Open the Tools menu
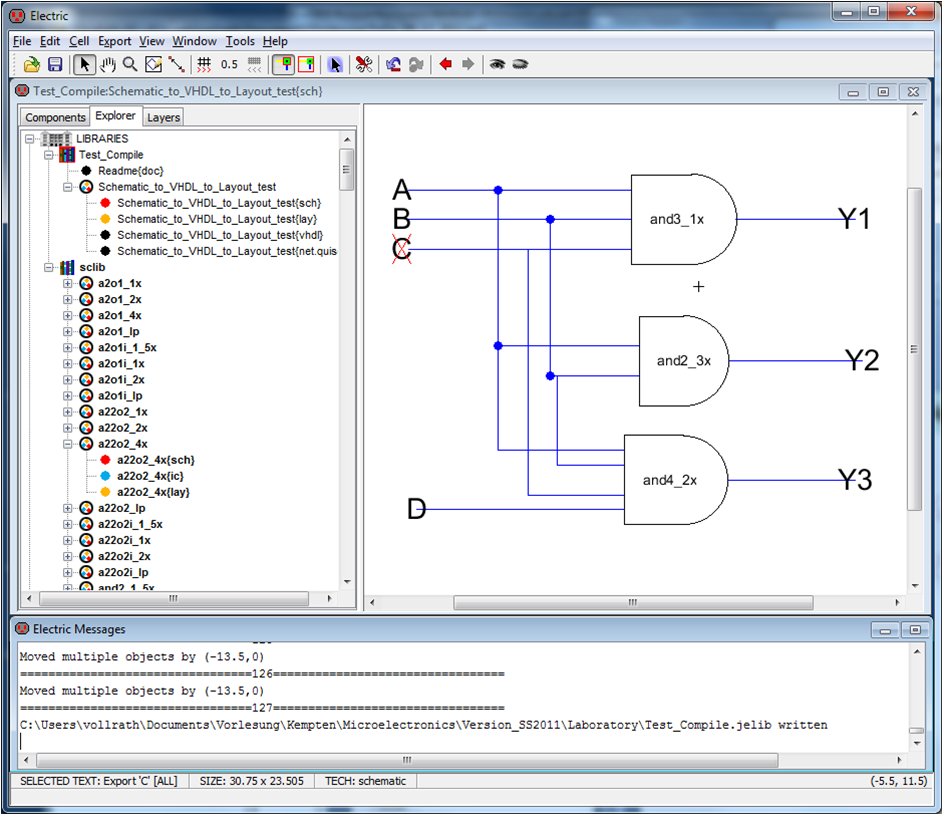This screenshot has width=943, height=815. pos(240,41)
